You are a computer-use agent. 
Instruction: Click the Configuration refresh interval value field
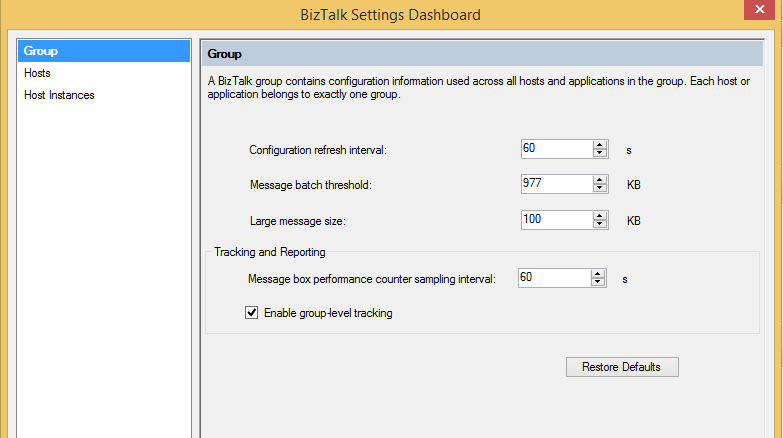[x=557, y=149]
